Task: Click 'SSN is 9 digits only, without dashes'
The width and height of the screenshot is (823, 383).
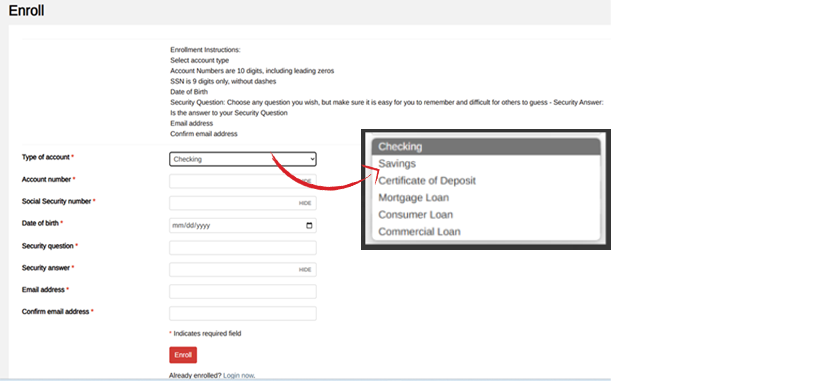Action: 223,81
